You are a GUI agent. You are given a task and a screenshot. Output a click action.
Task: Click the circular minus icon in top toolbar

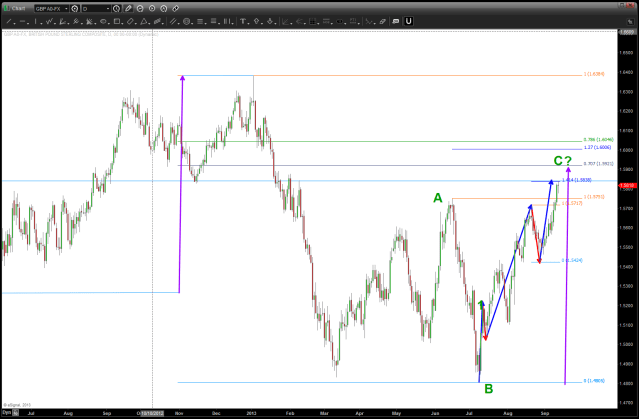coord(140,8)
